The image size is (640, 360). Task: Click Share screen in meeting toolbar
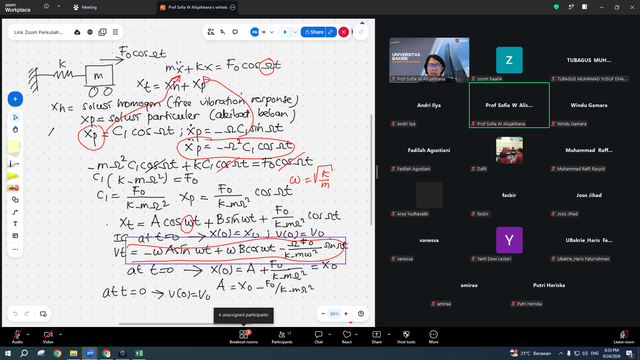pyautogui.click(x=376, y=336)
